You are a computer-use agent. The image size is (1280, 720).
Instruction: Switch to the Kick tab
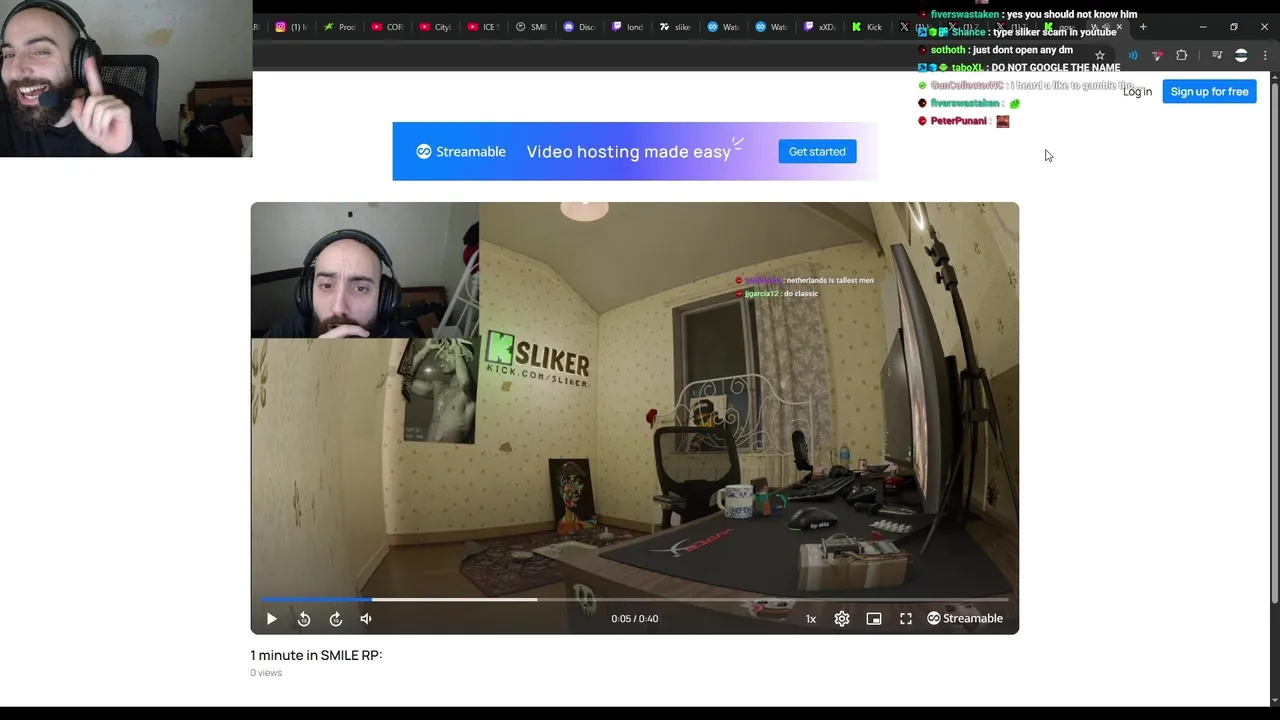(x=867, y=27)
